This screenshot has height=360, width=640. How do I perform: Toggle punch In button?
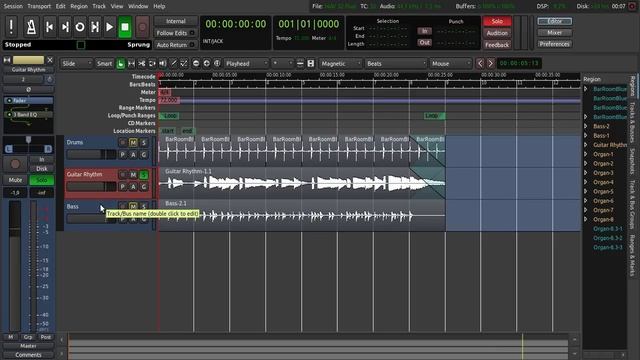424,31
